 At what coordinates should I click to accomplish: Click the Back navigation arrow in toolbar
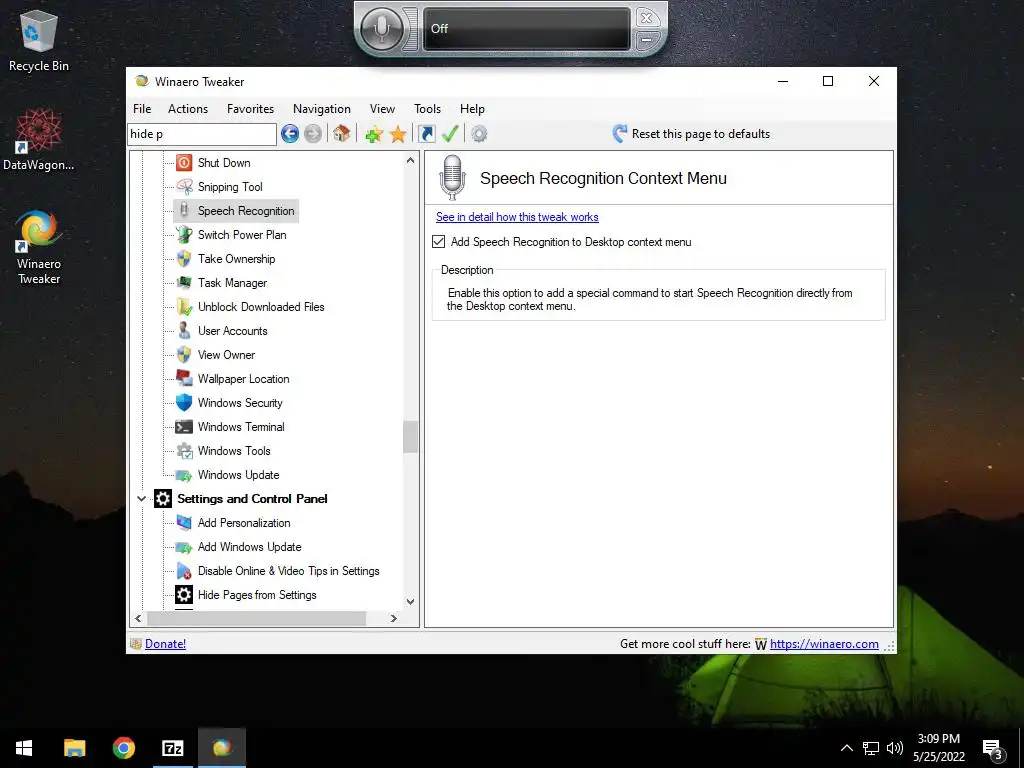(x=290, y=134)
